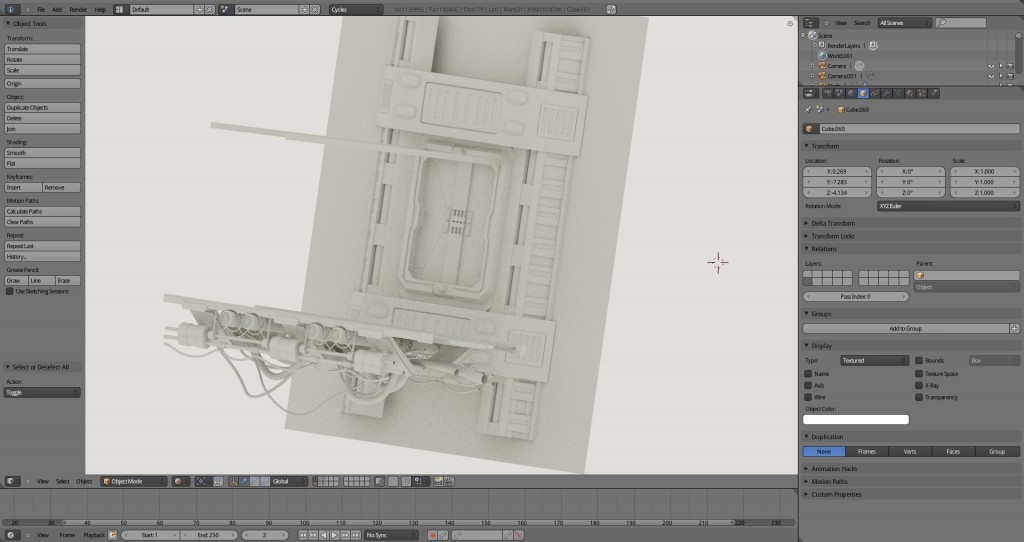The height and width of the screenshot is (542, 1024).
Task: Click the Duplicate Objects button
Action: pos(42,107)
